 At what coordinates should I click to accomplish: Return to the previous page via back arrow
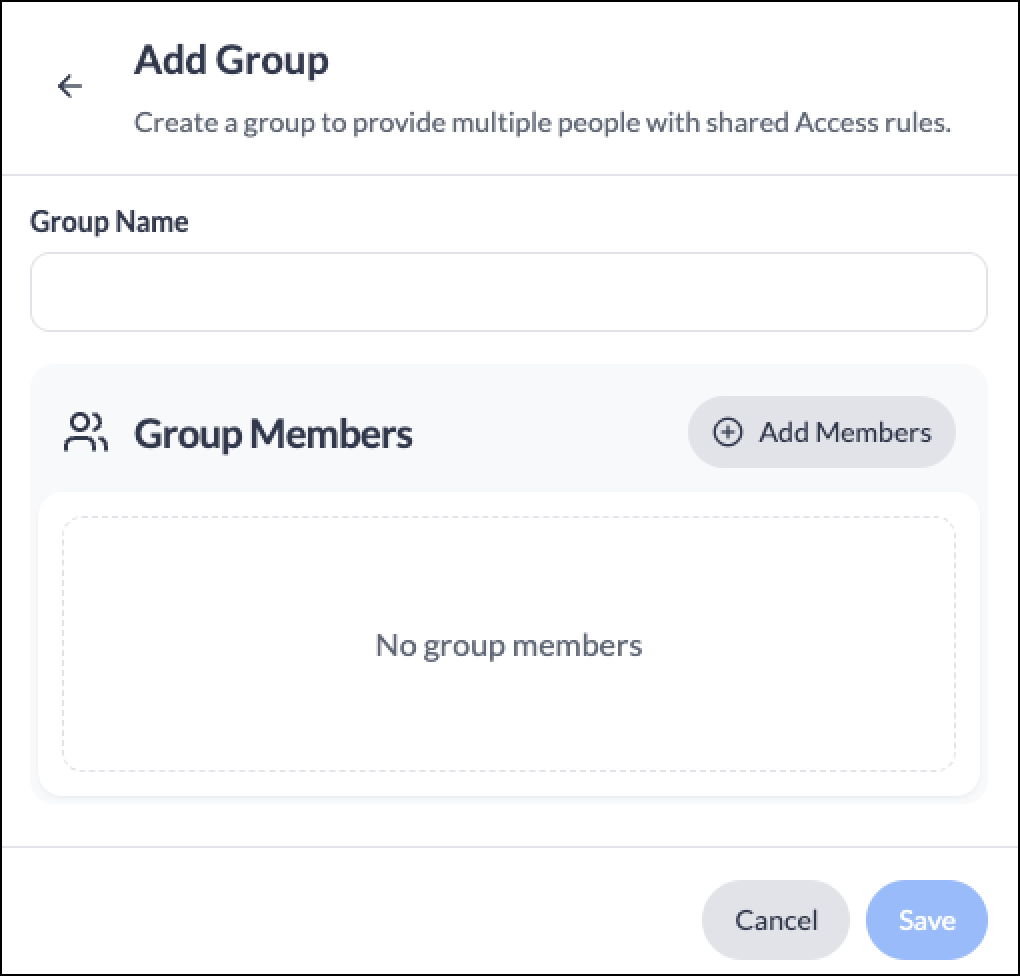point(70,86)
